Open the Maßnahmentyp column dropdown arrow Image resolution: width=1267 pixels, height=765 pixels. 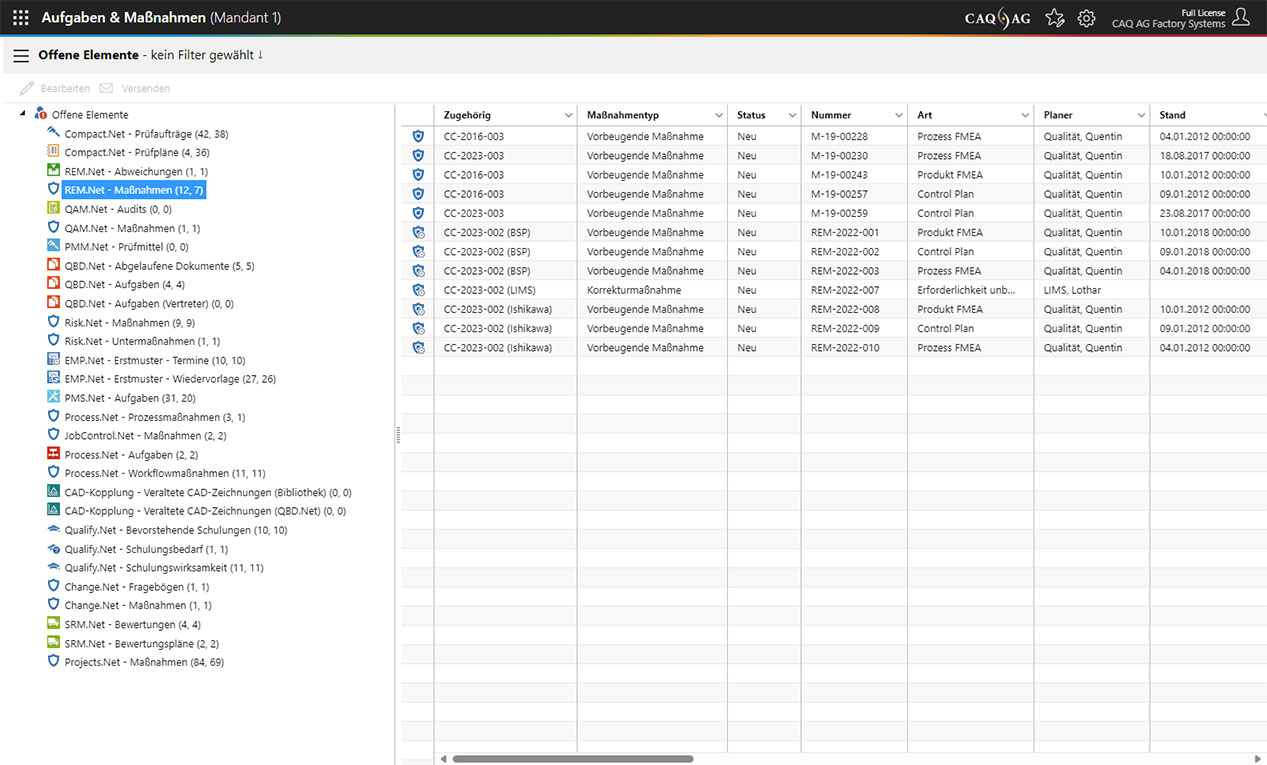pyautogui.click(x=718, y=116)
